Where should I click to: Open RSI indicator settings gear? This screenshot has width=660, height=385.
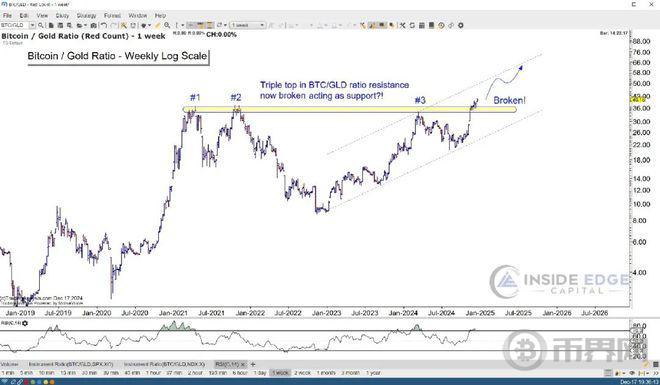click(25, 323)
